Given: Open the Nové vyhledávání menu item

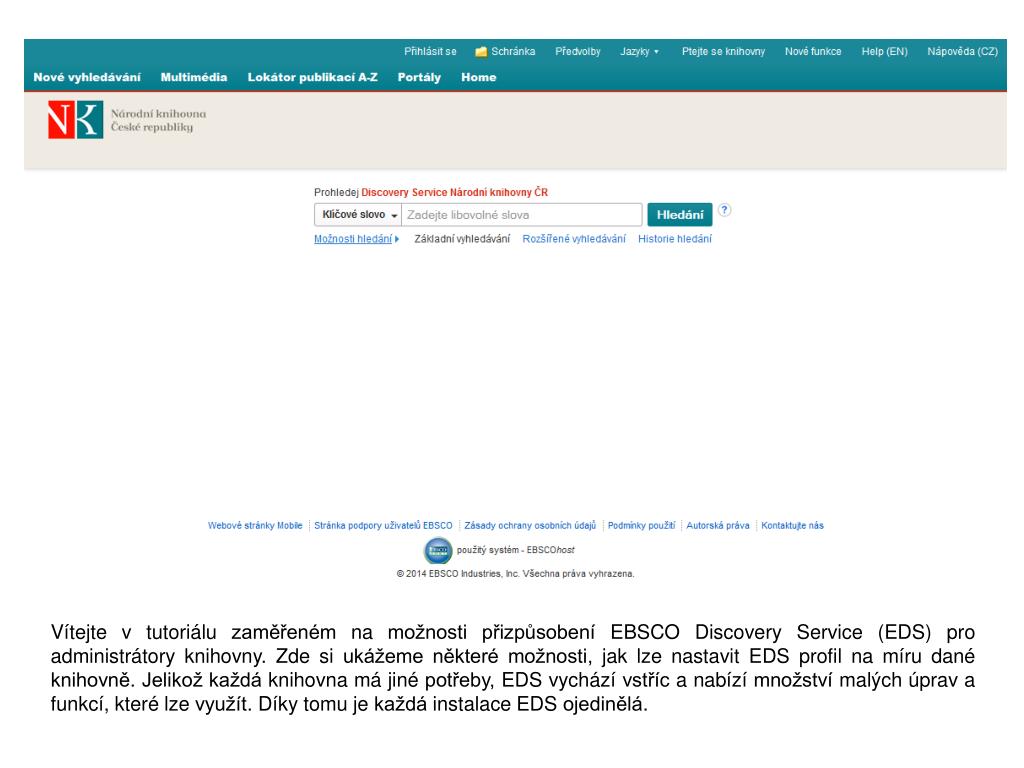Looking at the screenshot, I should click(x=87, y=77).
